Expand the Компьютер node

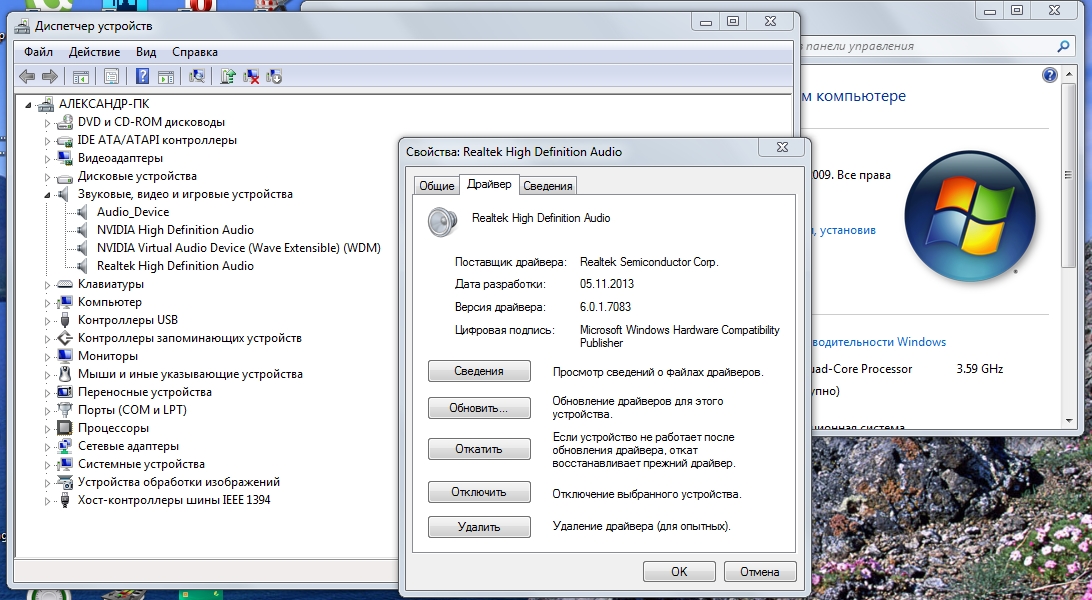pos(47,303)
